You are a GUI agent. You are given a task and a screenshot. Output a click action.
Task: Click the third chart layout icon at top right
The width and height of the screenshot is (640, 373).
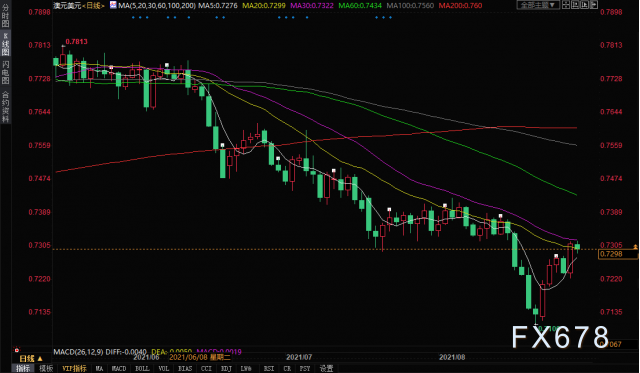[x=584, y=4]
